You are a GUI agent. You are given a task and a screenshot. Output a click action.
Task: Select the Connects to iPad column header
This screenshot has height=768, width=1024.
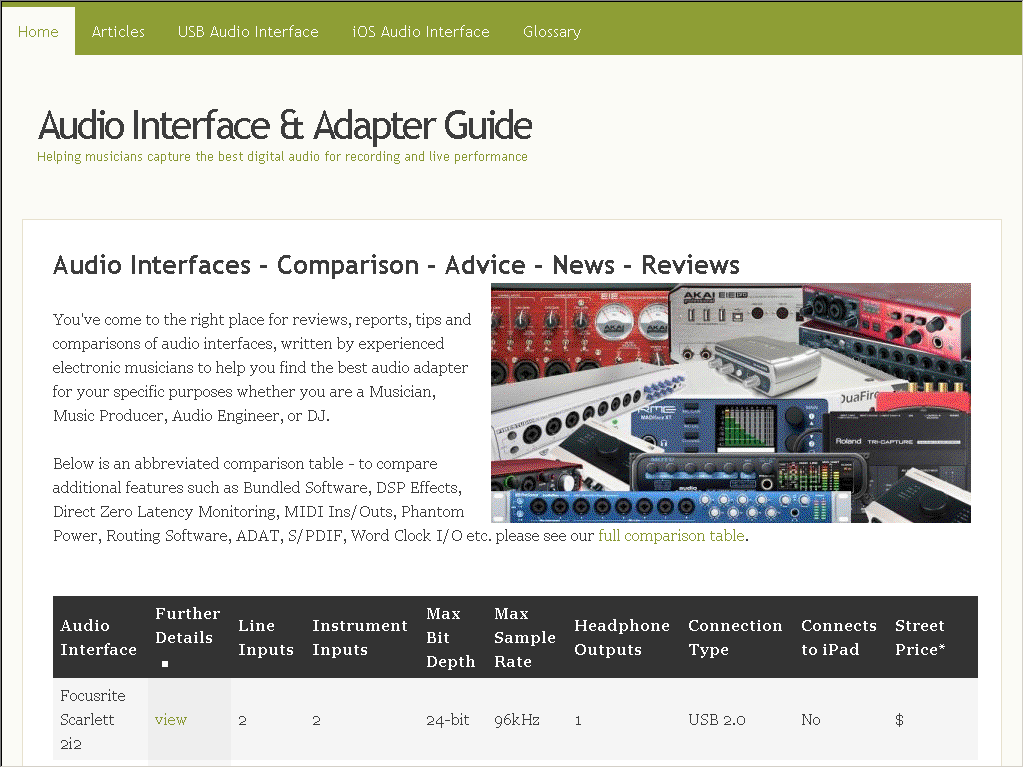click(839, 637)
